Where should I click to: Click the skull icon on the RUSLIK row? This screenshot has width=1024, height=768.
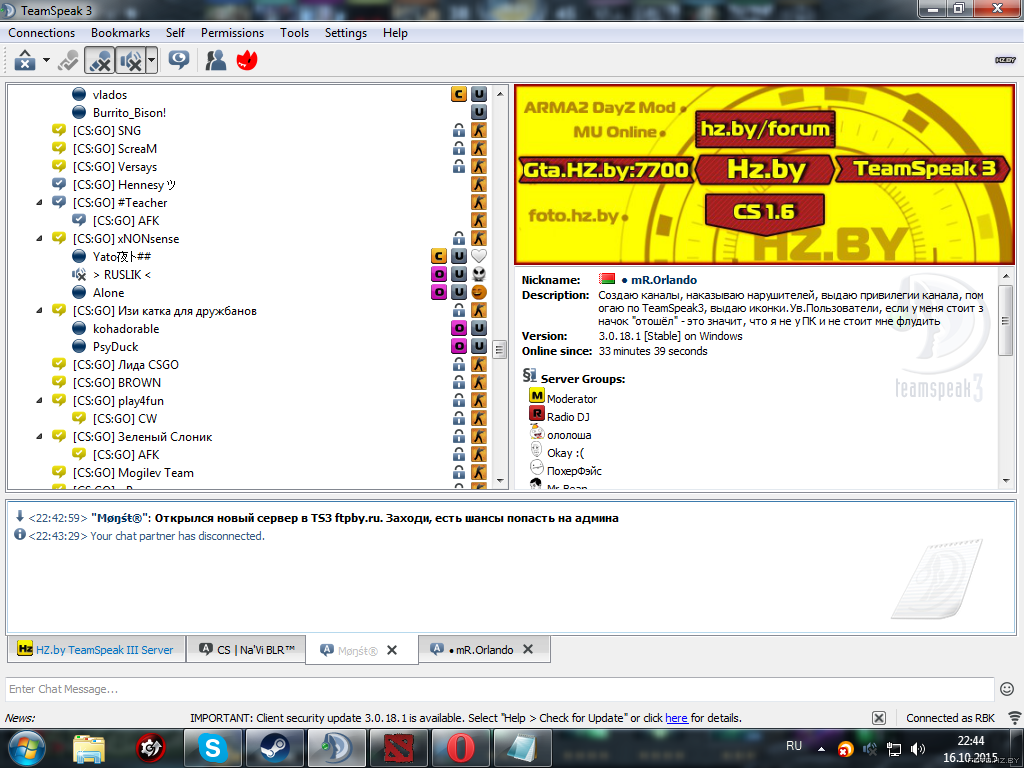[479, 274]
